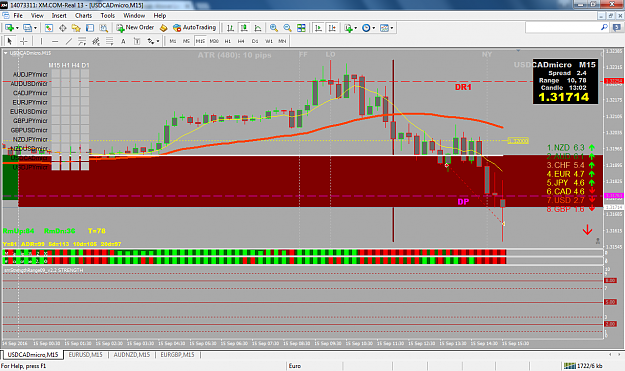The image size is (625, 371).
Task: Open the Terminal panel
Action: [x=90, y=28]
